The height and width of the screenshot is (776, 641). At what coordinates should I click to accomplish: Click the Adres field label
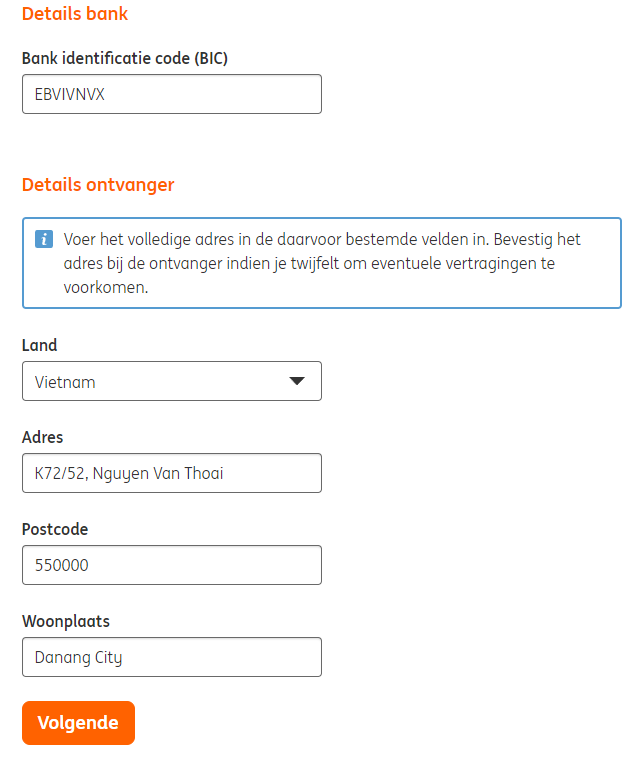click(x=43, y=437)
